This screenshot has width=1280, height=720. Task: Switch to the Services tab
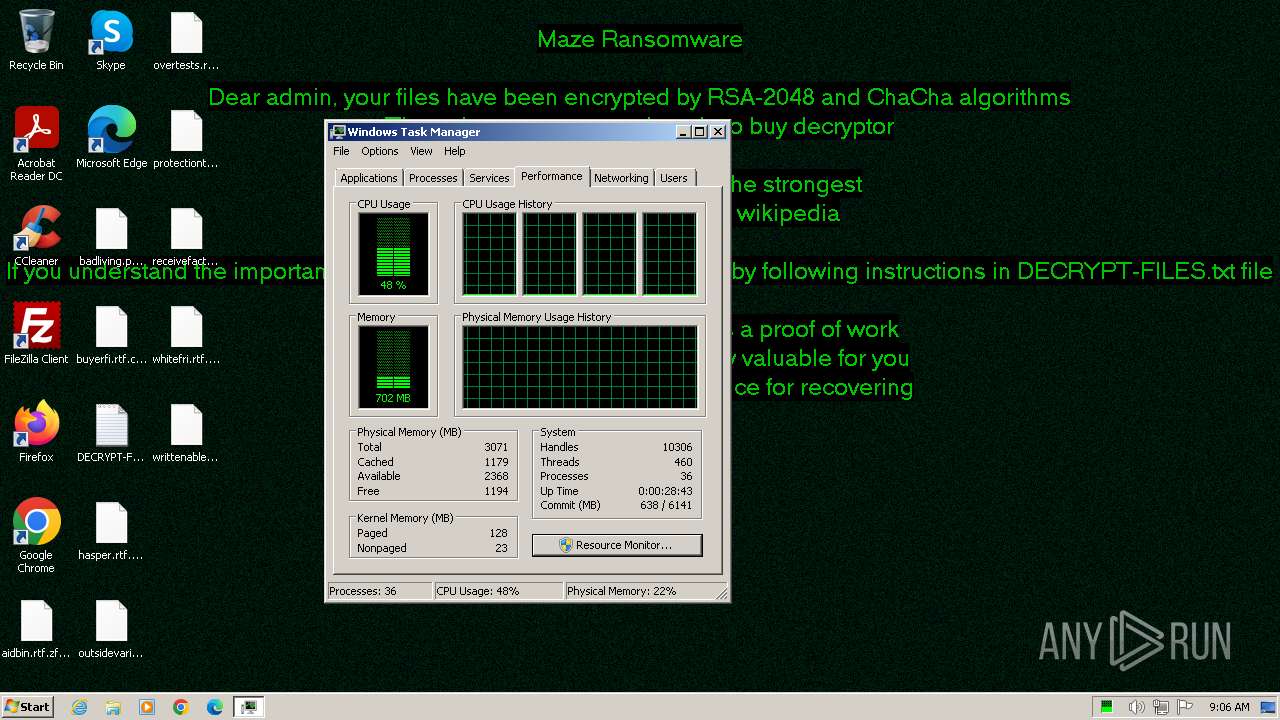[489, 178]
